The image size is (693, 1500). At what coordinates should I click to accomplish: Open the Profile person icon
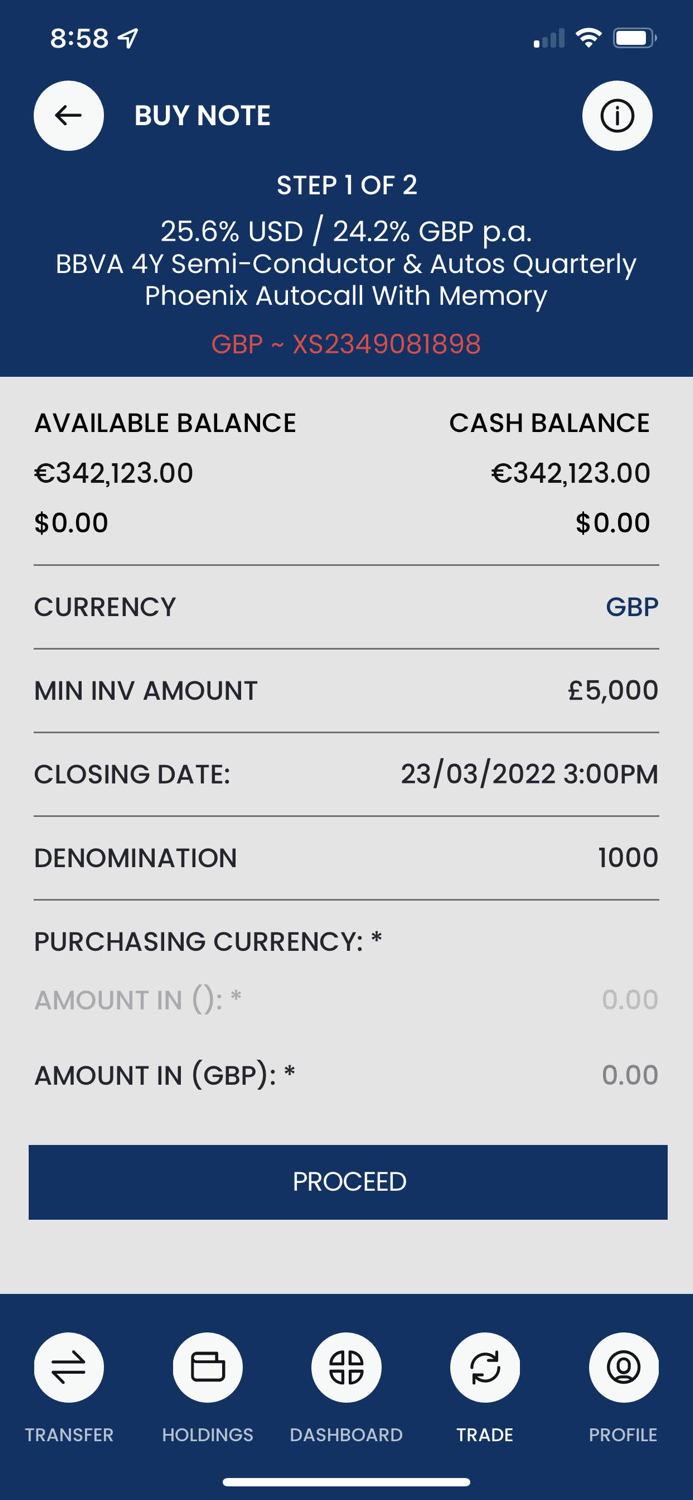tap(623, 1367)
